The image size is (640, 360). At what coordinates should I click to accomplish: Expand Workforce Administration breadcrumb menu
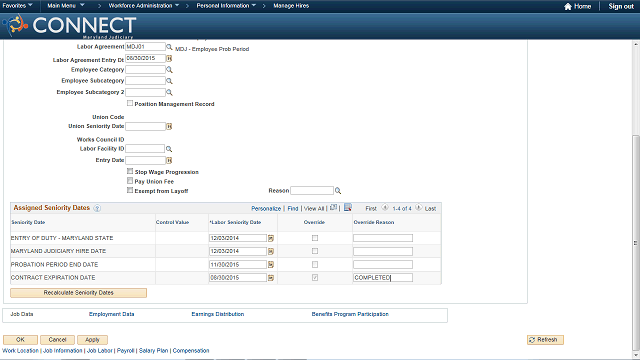point(144,6)
